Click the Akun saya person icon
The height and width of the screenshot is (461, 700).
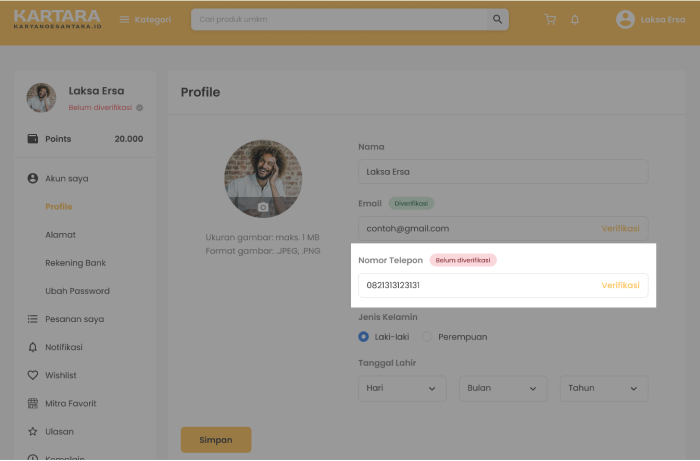(x=33, y=179)
